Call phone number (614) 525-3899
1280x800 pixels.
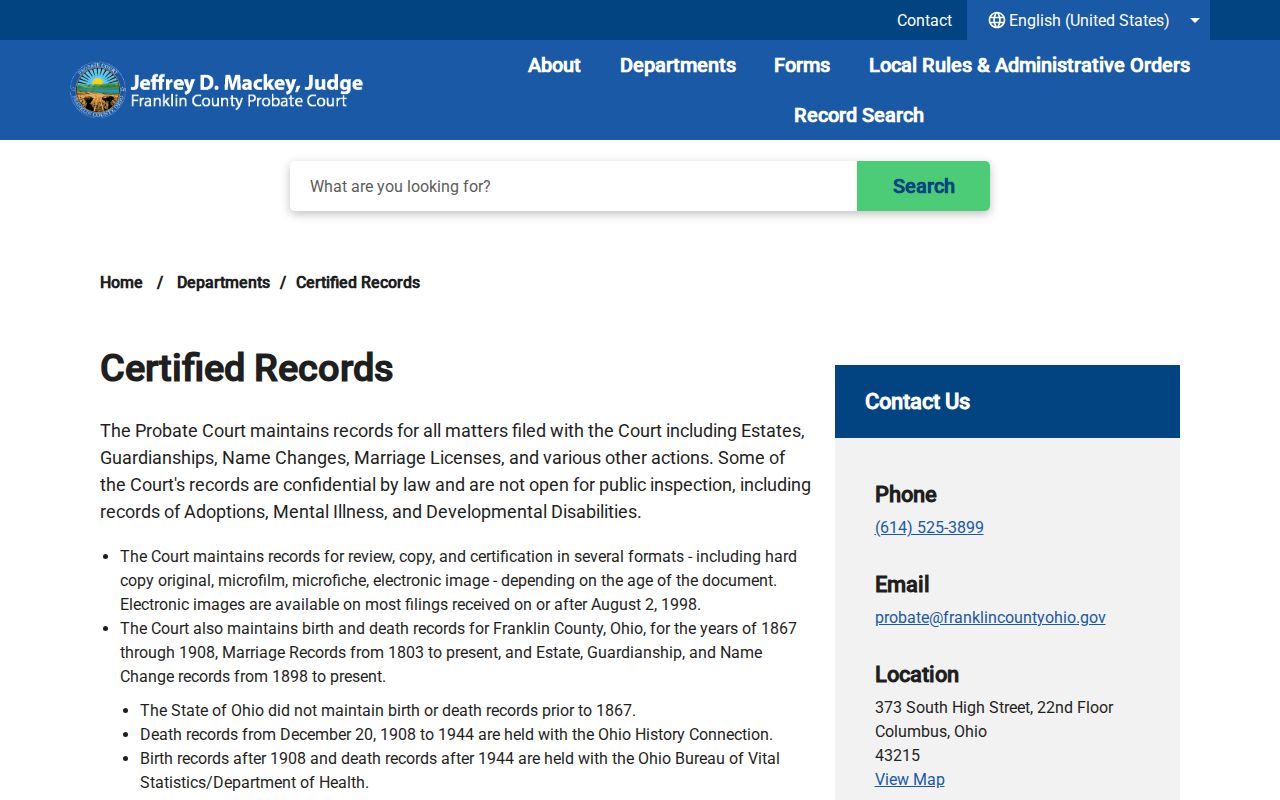pos(929,527)
